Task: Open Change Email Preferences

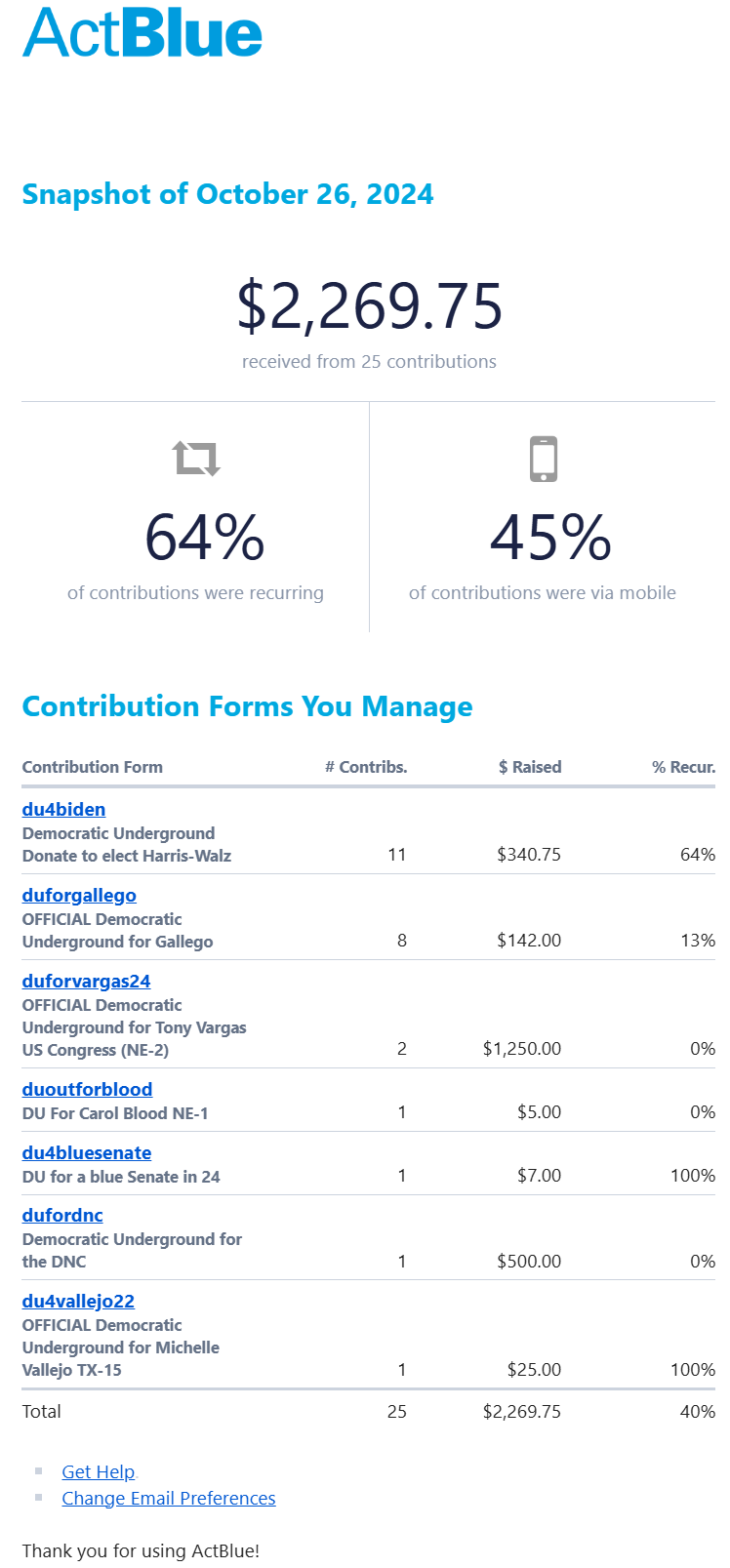Action: coord(168,1498)
